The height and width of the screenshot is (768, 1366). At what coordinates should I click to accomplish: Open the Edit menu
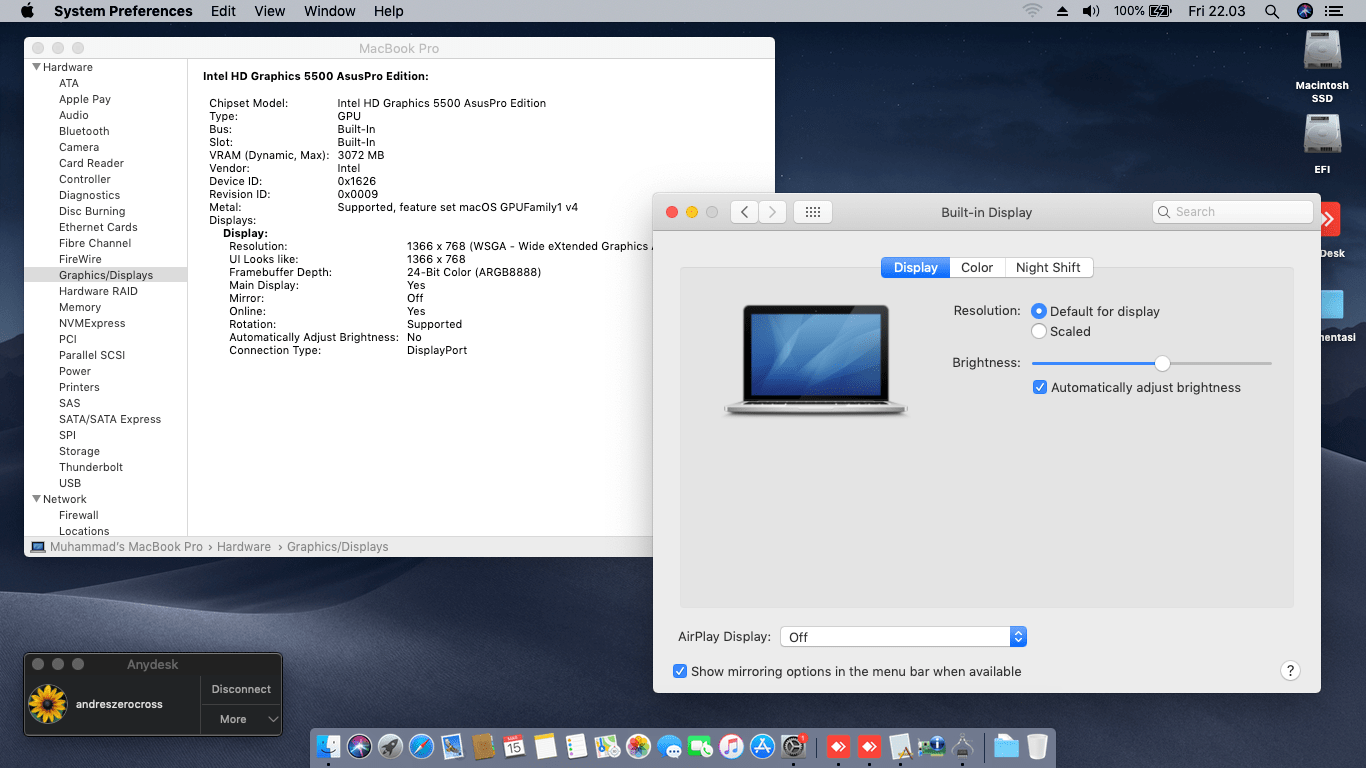224,11
